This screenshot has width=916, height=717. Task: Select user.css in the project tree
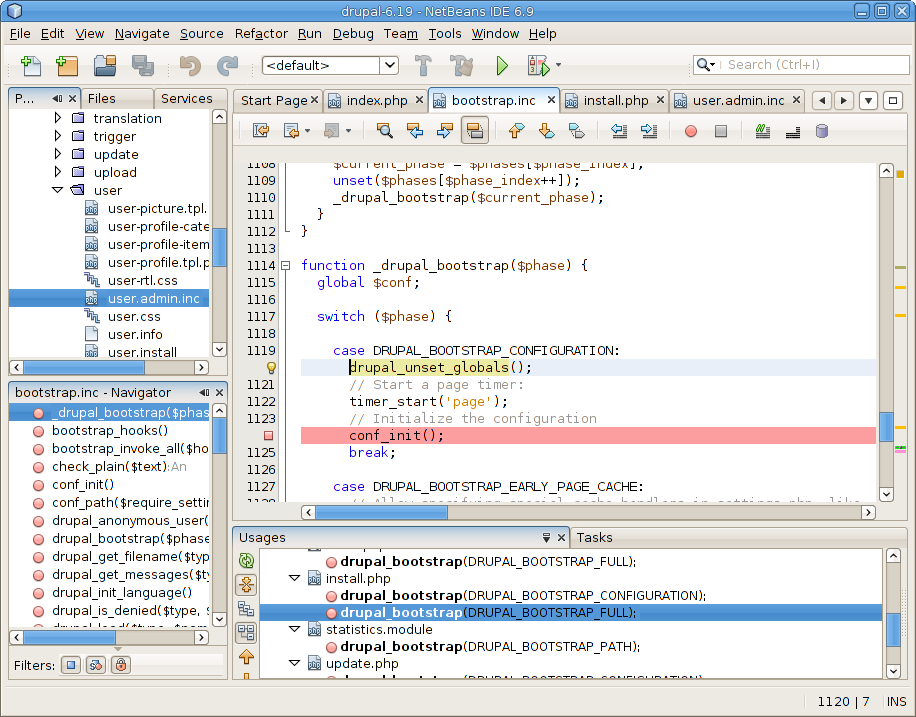(134, 317)
